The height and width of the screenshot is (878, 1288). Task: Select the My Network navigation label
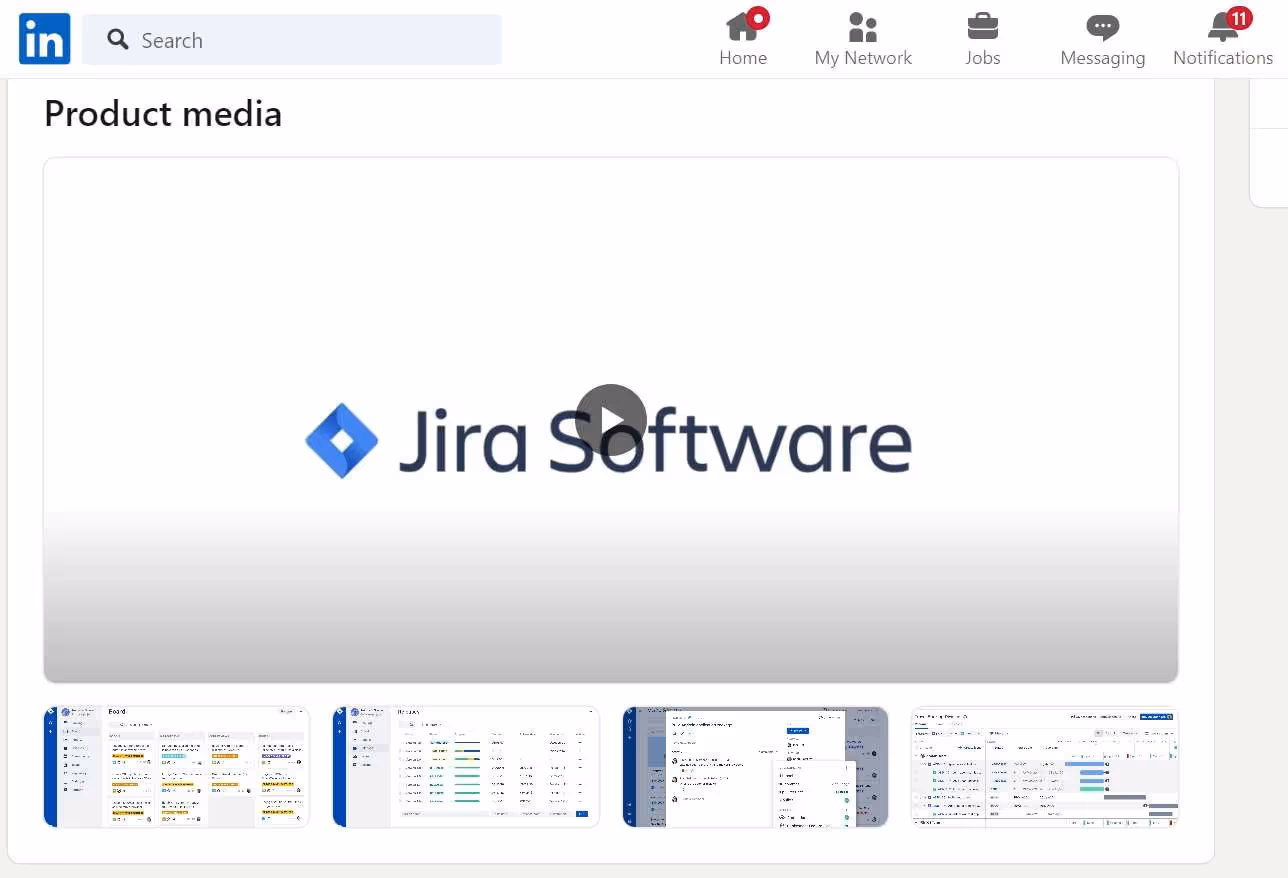[863, 57]
